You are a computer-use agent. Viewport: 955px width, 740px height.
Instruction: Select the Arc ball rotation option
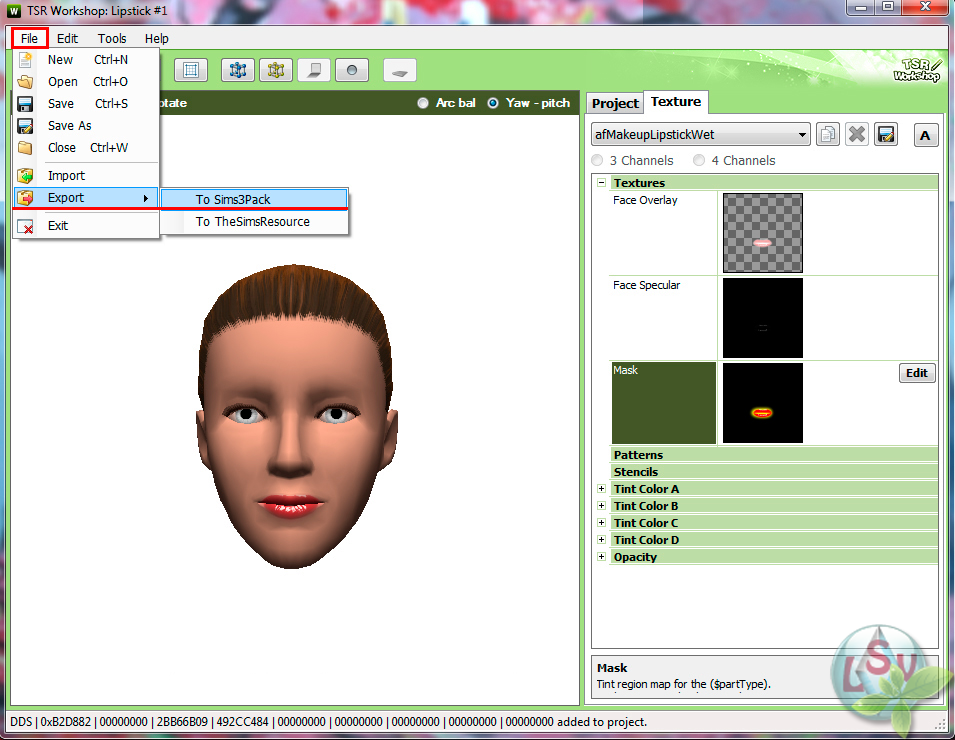coord(423,103)
